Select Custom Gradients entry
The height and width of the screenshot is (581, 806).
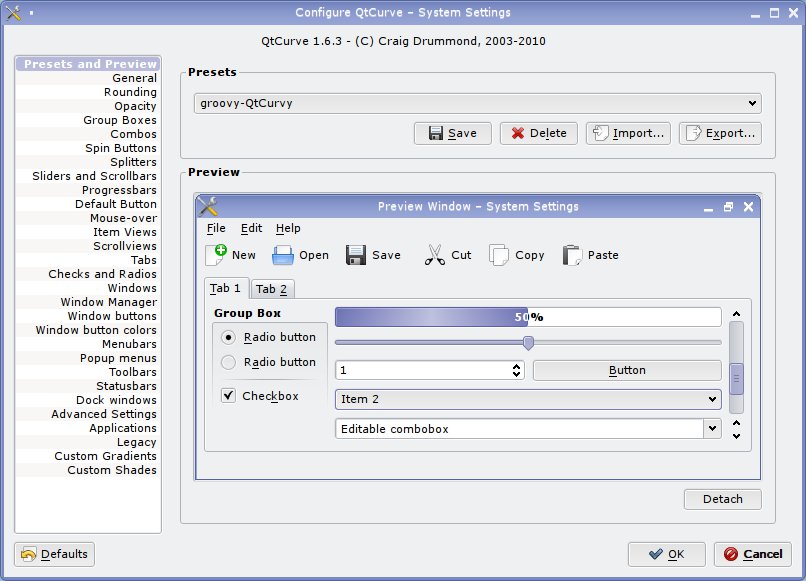88,456
